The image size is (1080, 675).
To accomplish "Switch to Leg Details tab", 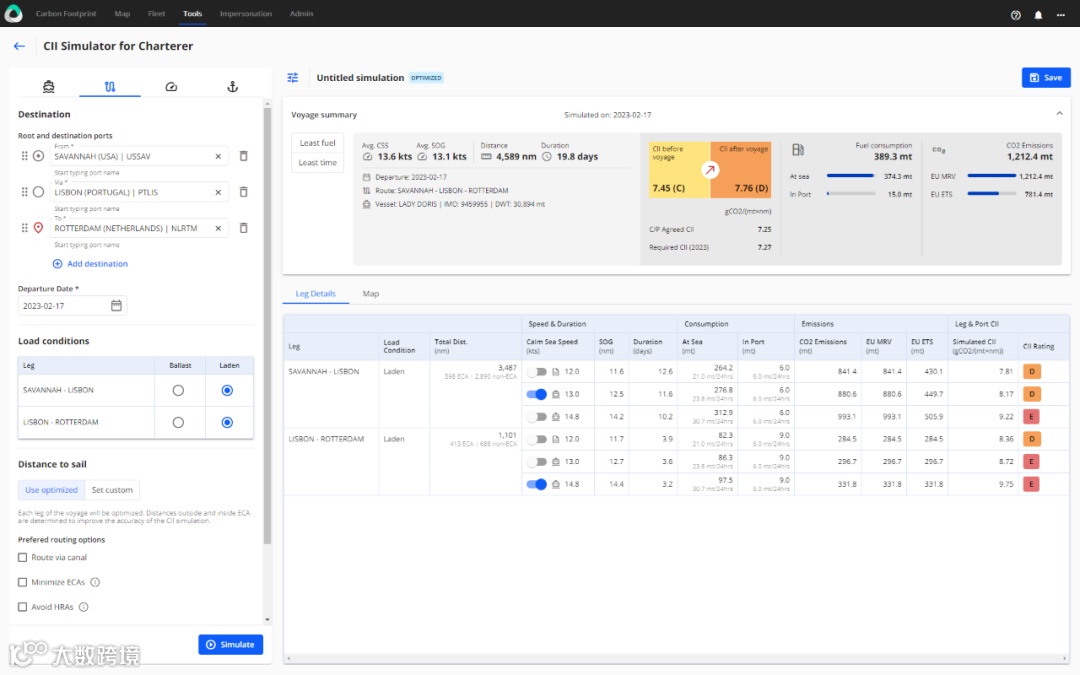I will [315, 293].
